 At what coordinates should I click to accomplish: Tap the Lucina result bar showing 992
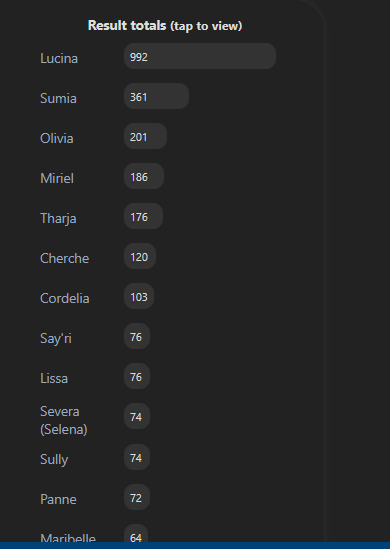pyautogui.click(x=200, y=56)
